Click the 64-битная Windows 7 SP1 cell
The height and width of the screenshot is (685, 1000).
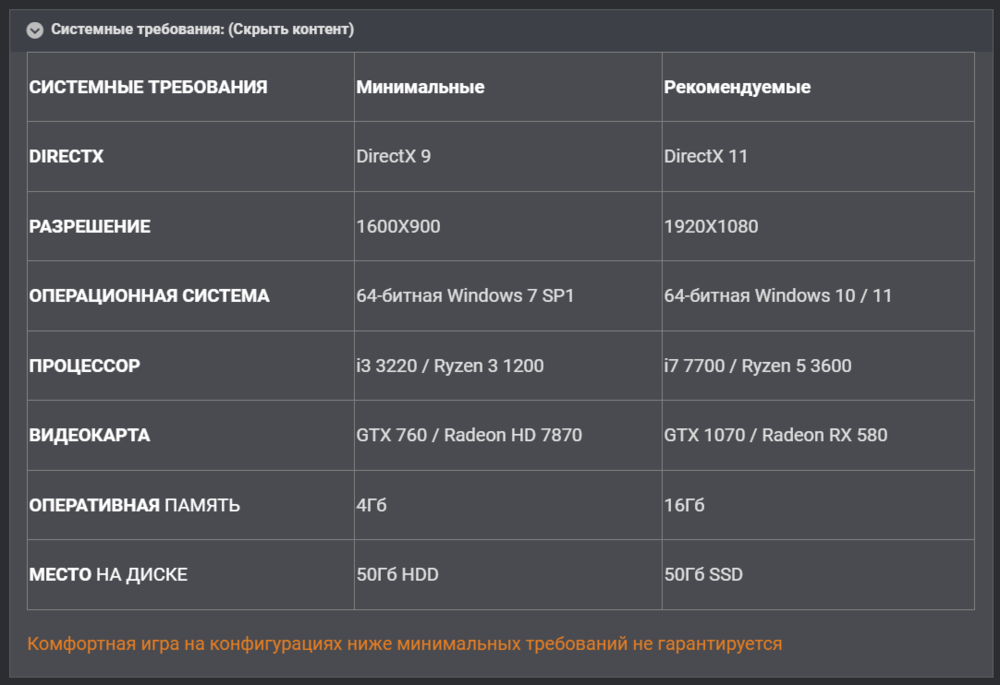coord(465,296)
